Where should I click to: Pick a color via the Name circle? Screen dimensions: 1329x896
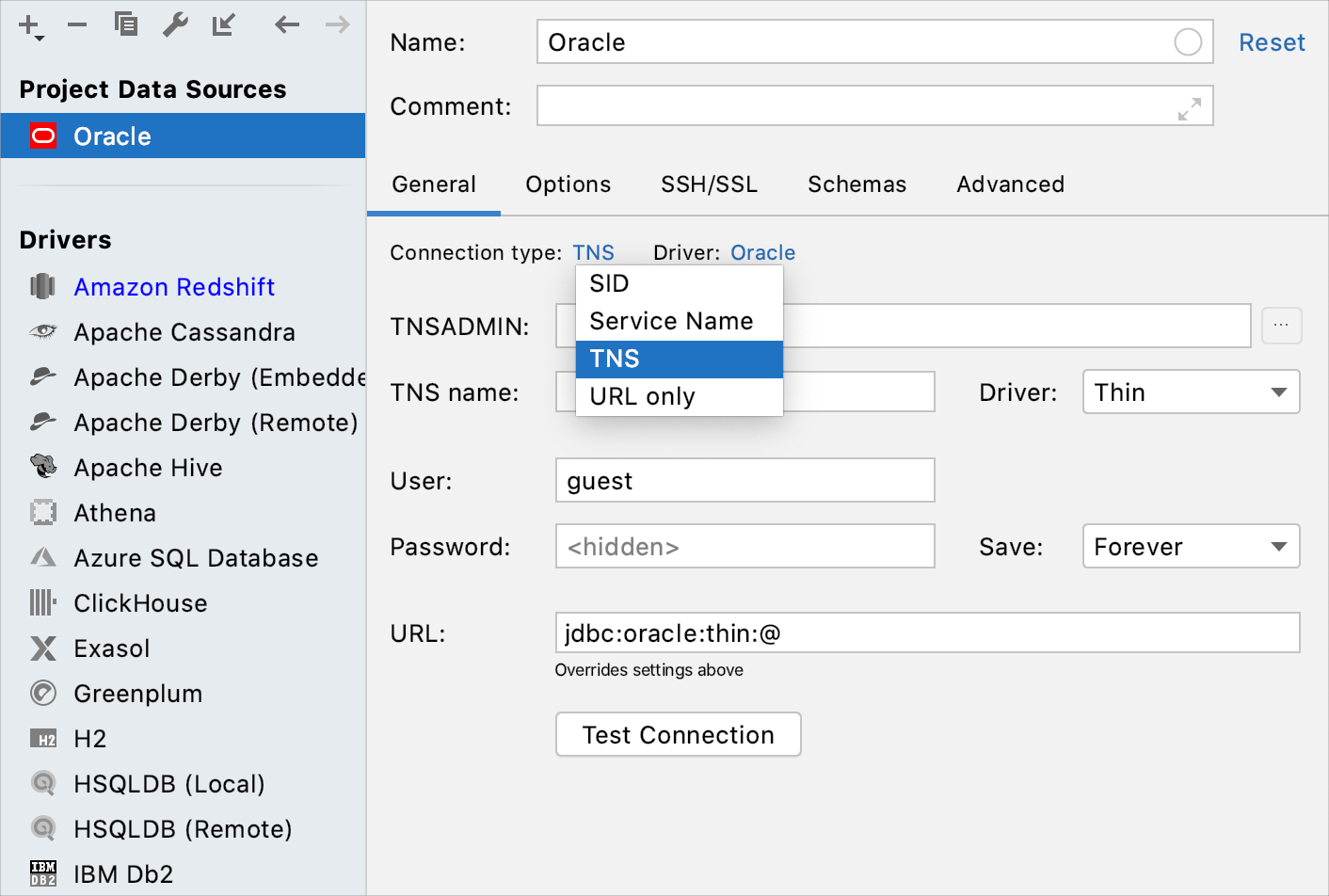pyautogui.click(x=1188, y=42)
